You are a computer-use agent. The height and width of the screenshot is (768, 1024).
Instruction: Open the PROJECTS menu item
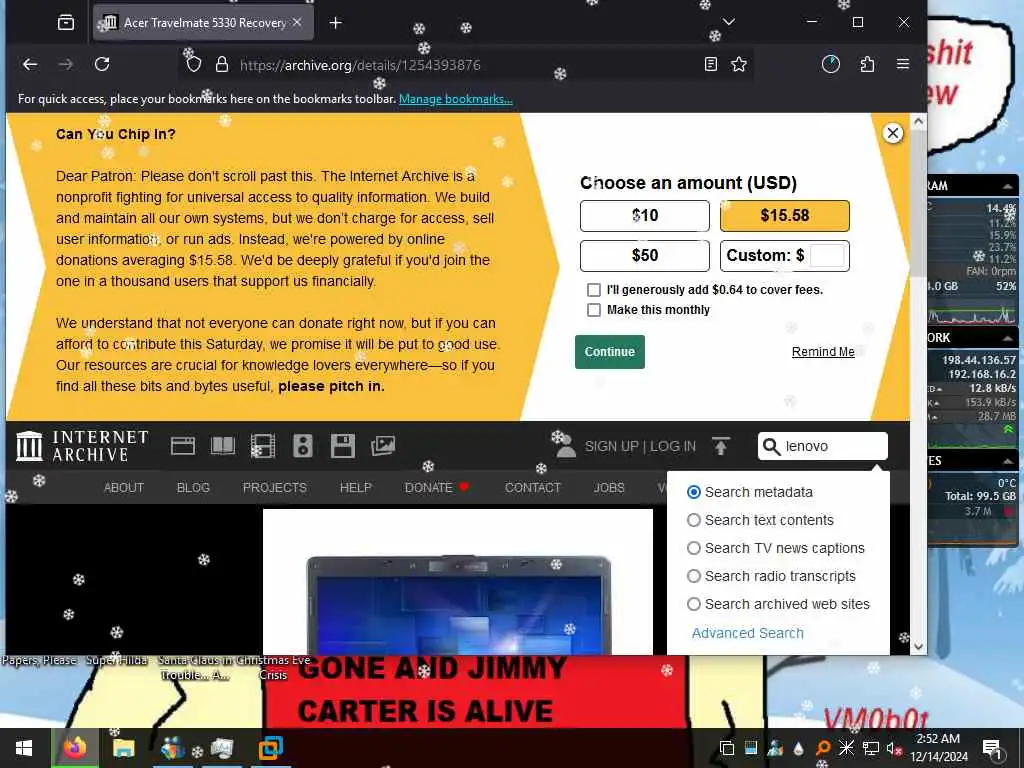click(x=274, y=487)
